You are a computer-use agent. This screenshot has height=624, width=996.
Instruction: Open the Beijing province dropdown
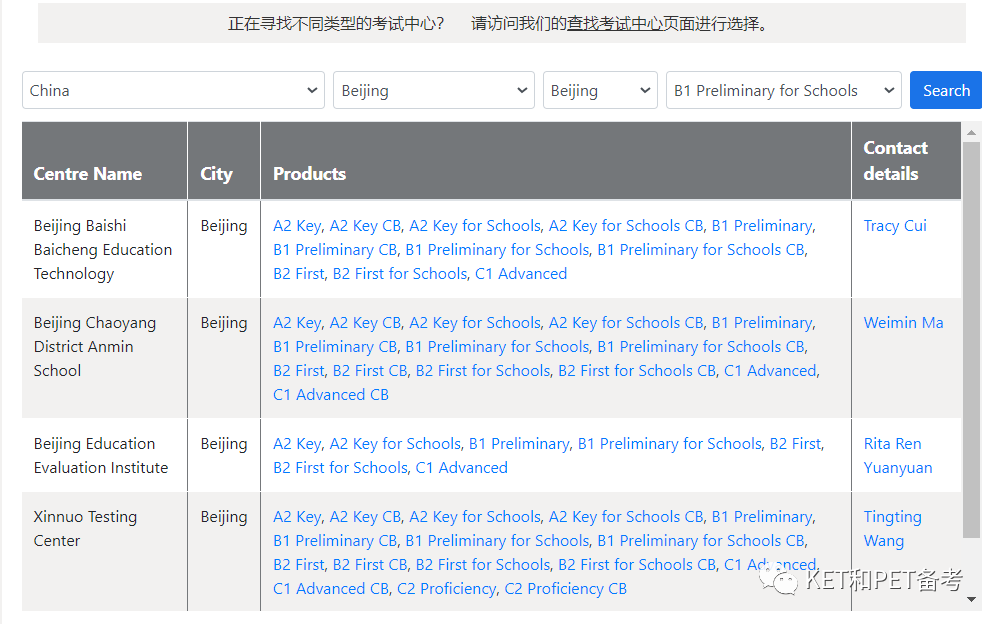pos(434,90)
